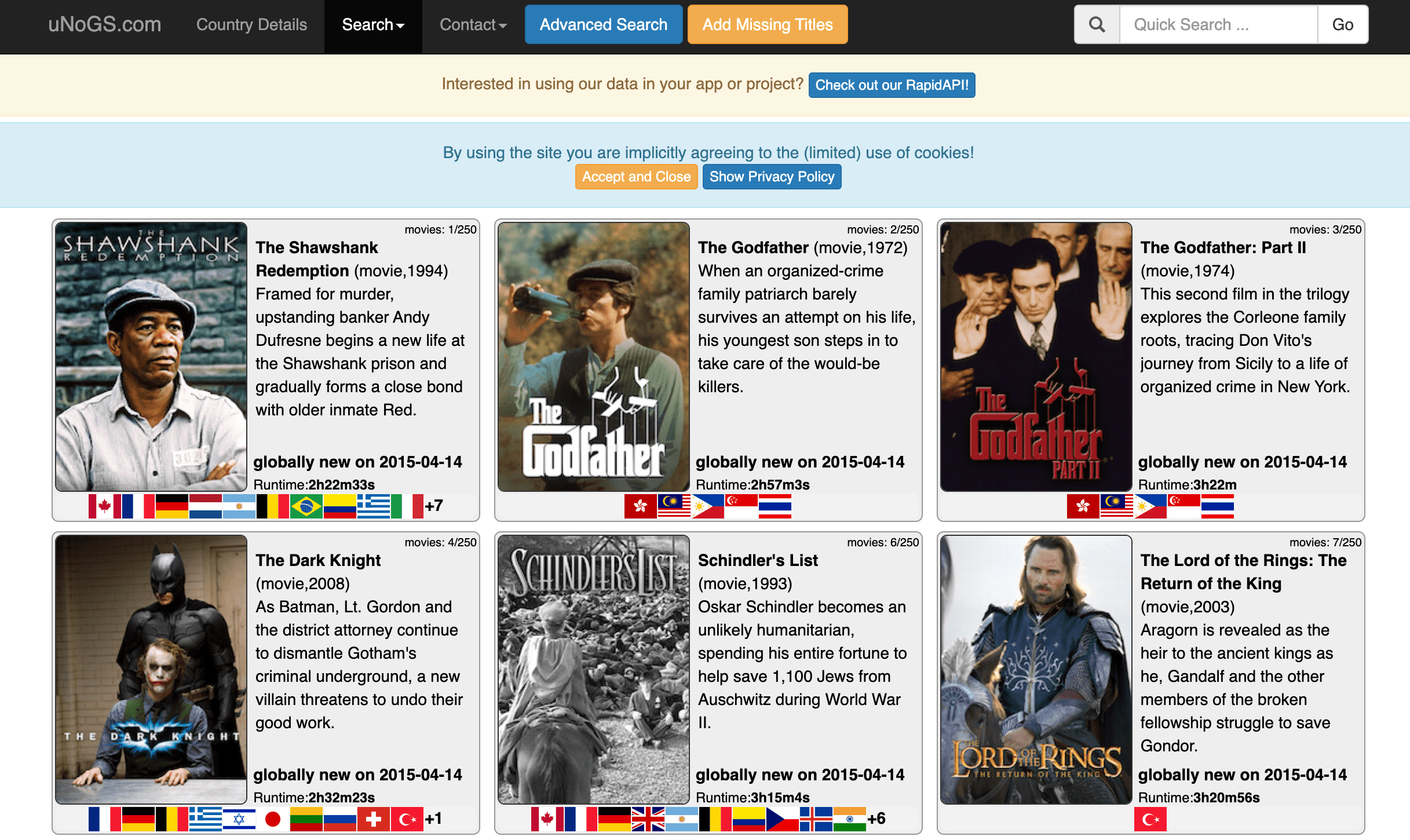Accept and Close the cookie notice
1410x840 pixels.
(636, 177)
